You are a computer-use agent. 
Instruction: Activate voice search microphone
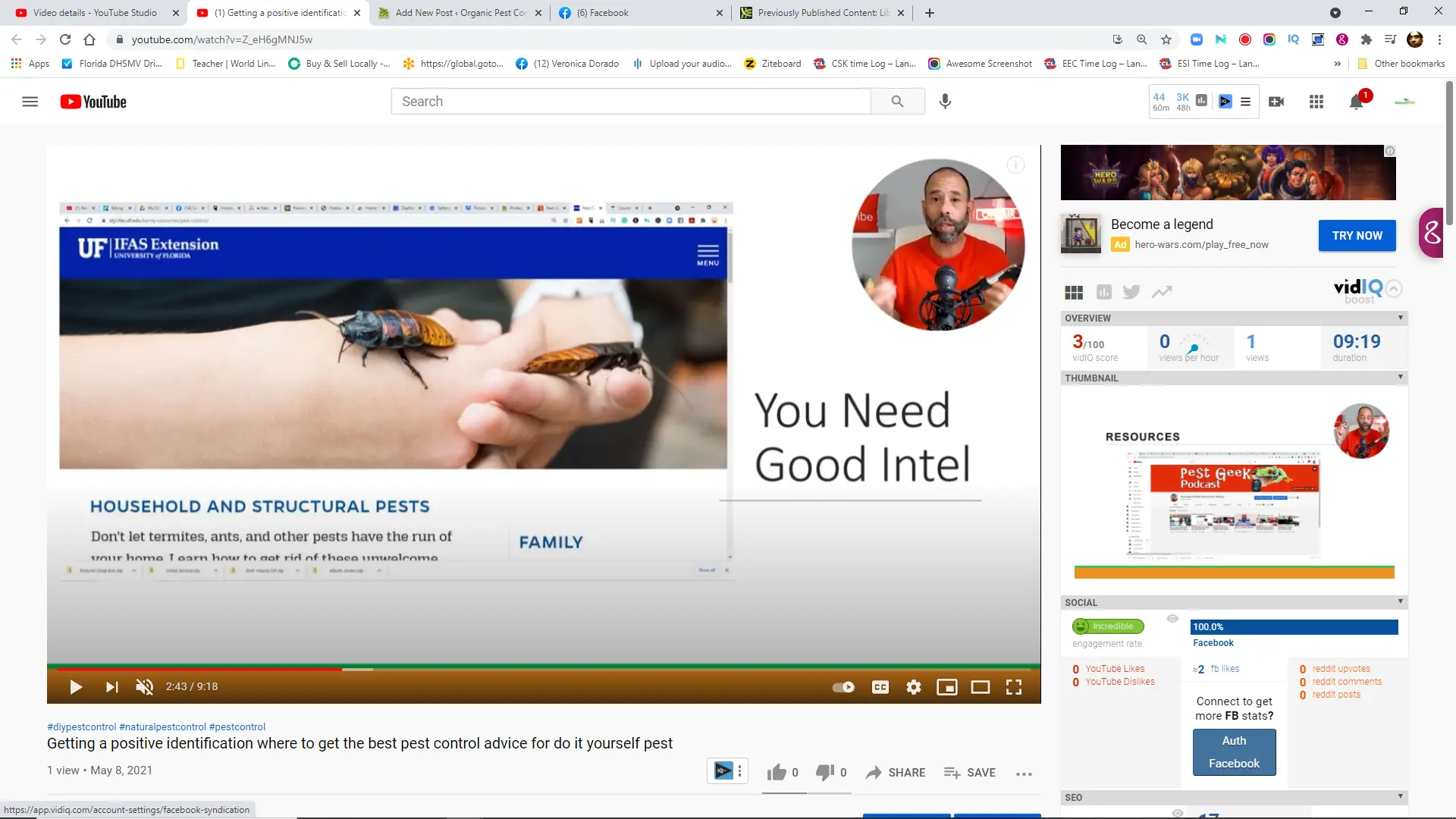pyautogui.click(x=945, y=102)
